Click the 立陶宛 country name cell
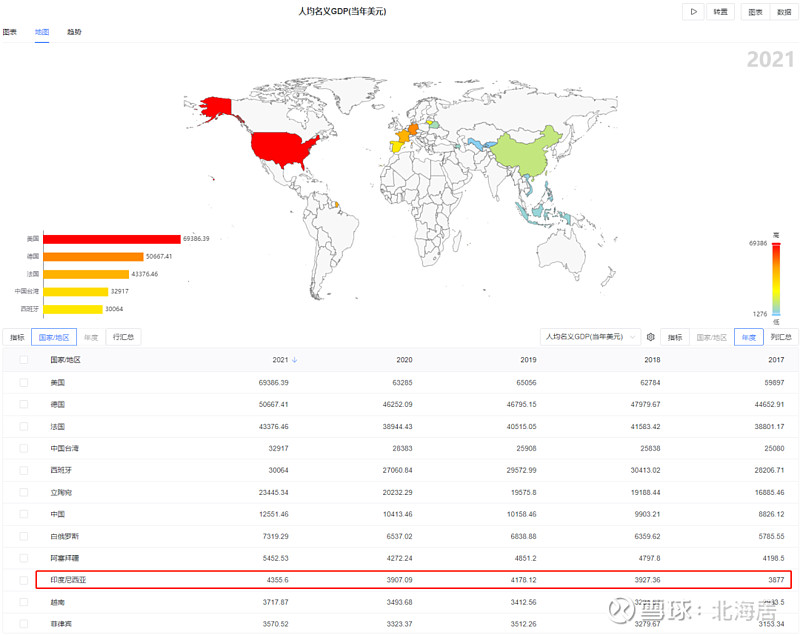This screenshot has height=635, width=800. 61,492
